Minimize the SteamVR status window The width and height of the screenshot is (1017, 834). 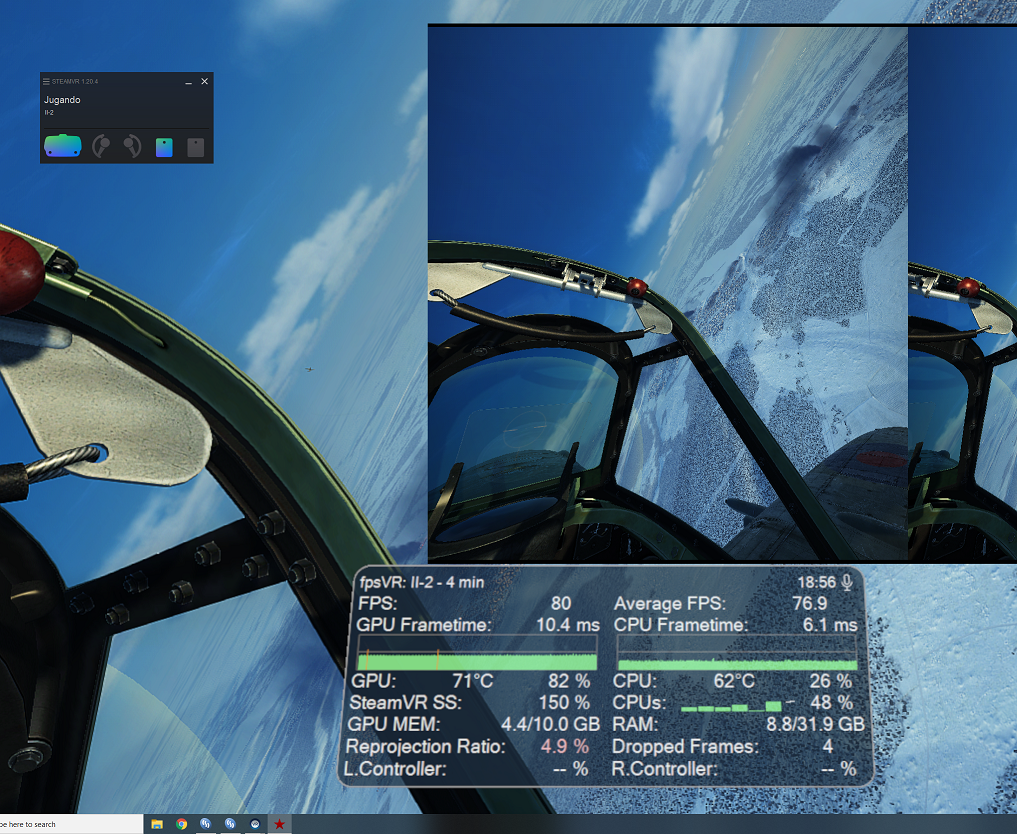pos(188,82)
